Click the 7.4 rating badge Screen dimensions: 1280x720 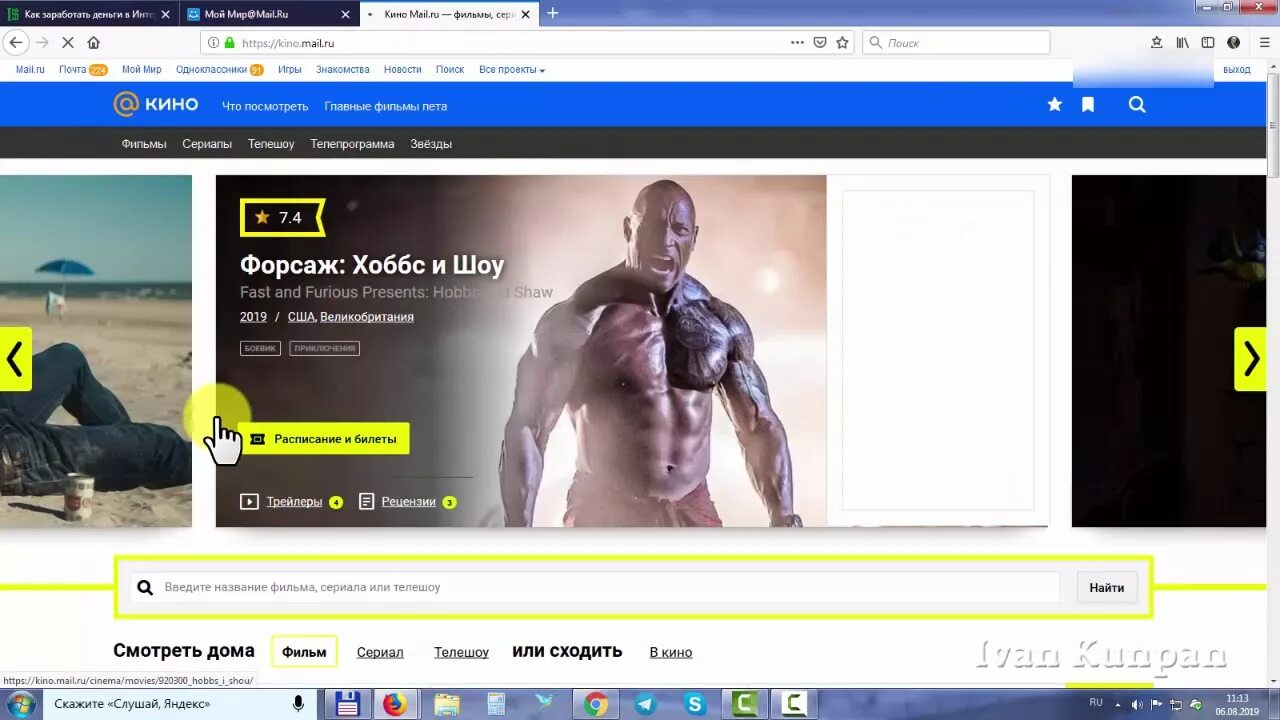[282, 218]
